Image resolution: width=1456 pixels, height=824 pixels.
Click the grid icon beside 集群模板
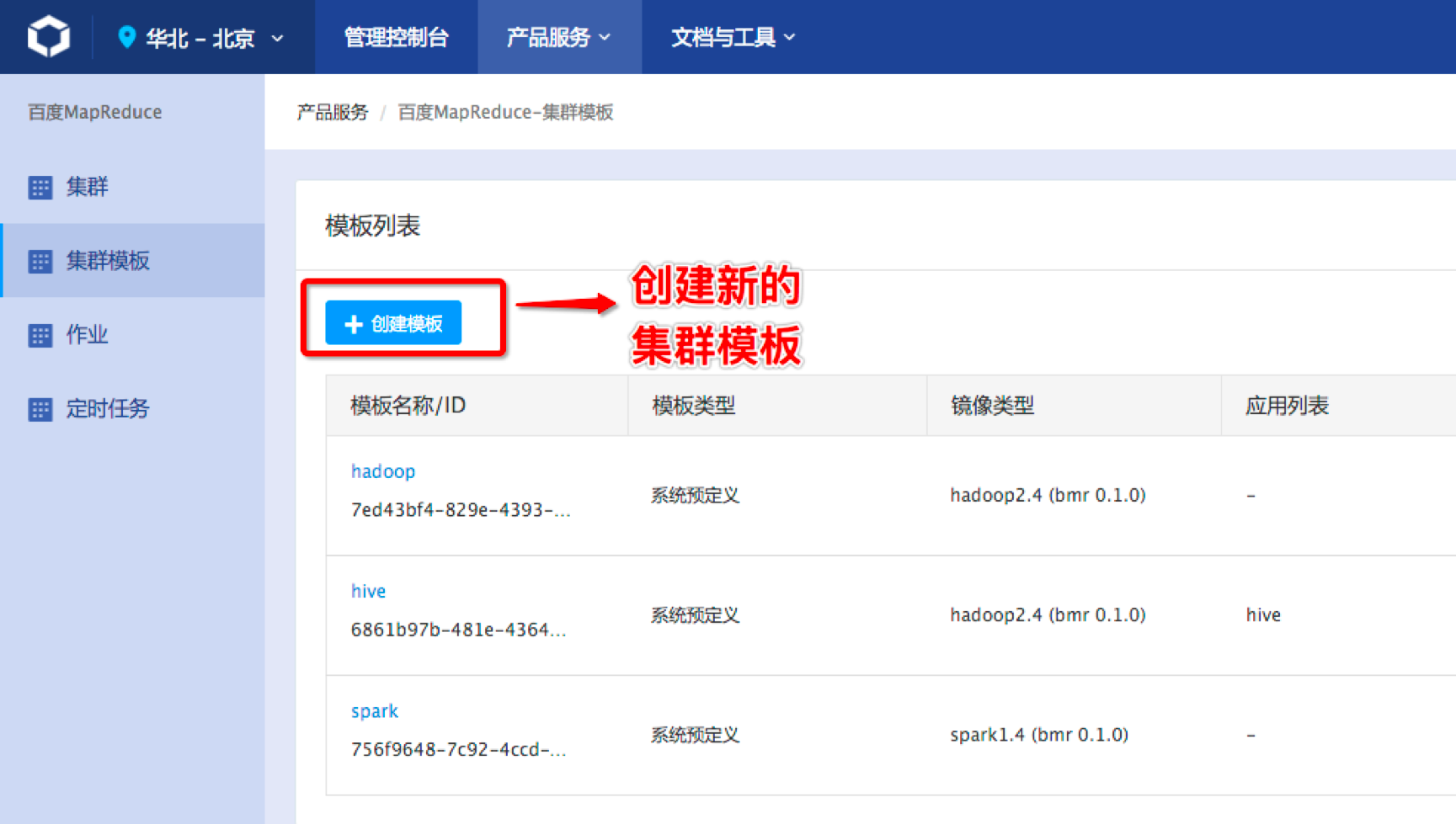[40, 261]
